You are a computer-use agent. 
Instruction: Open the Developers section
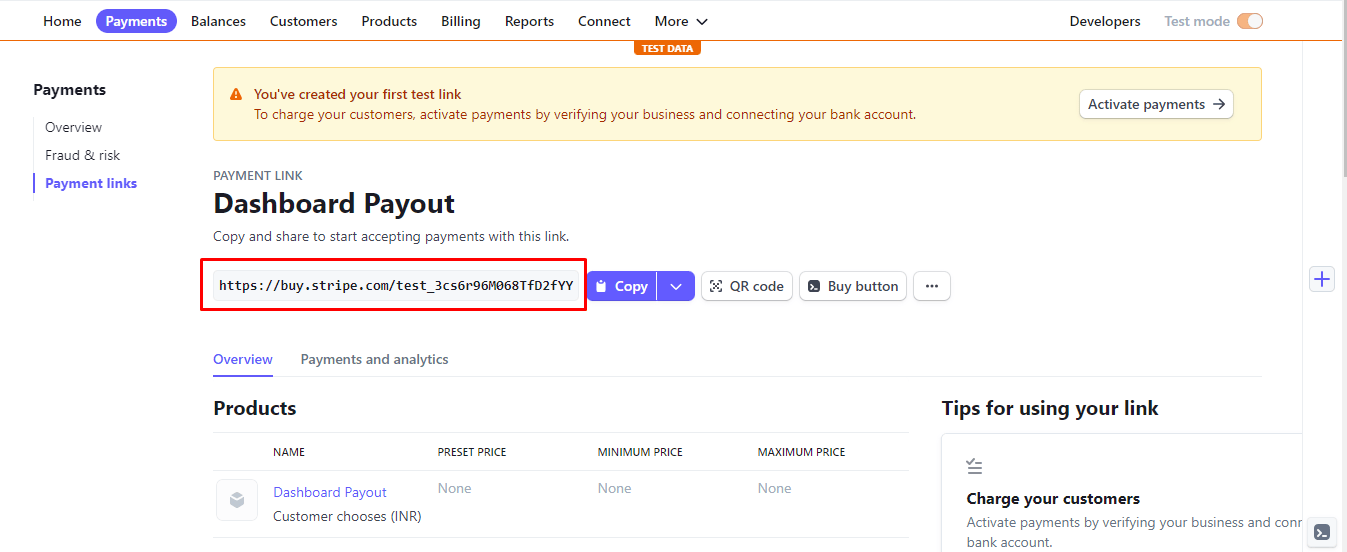(1104, 21)
